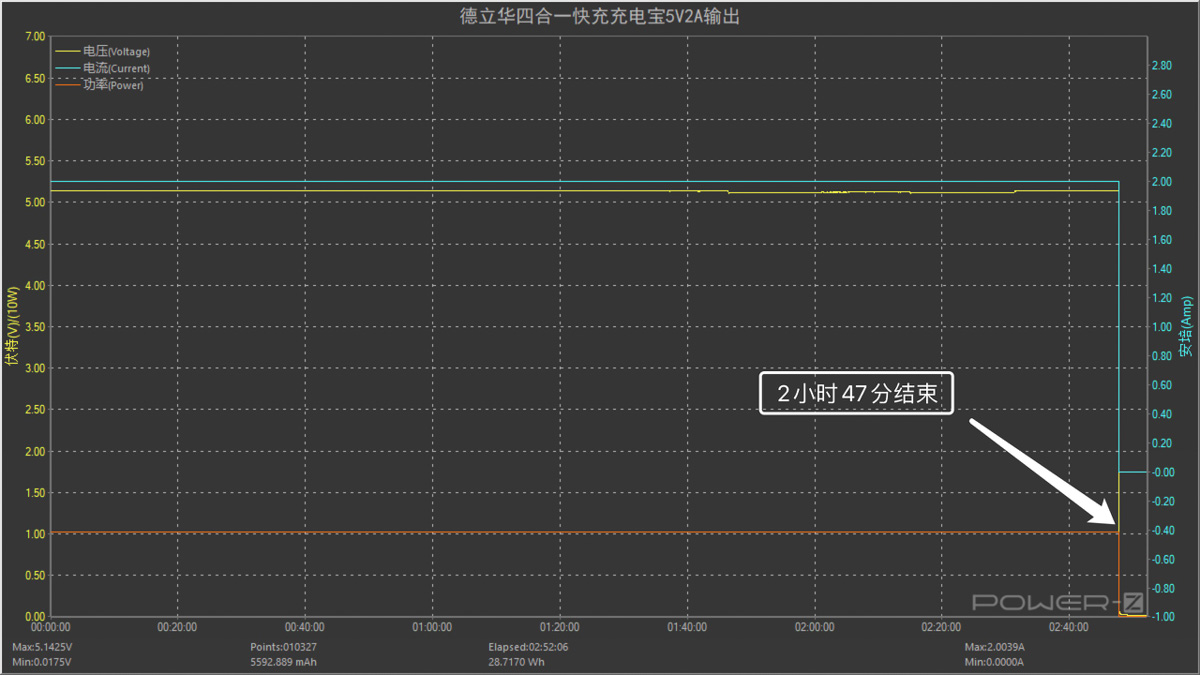Click the 2小时47分结束 annotation box
Viewport: 1200px width, 675px height.
click(857, 394)
